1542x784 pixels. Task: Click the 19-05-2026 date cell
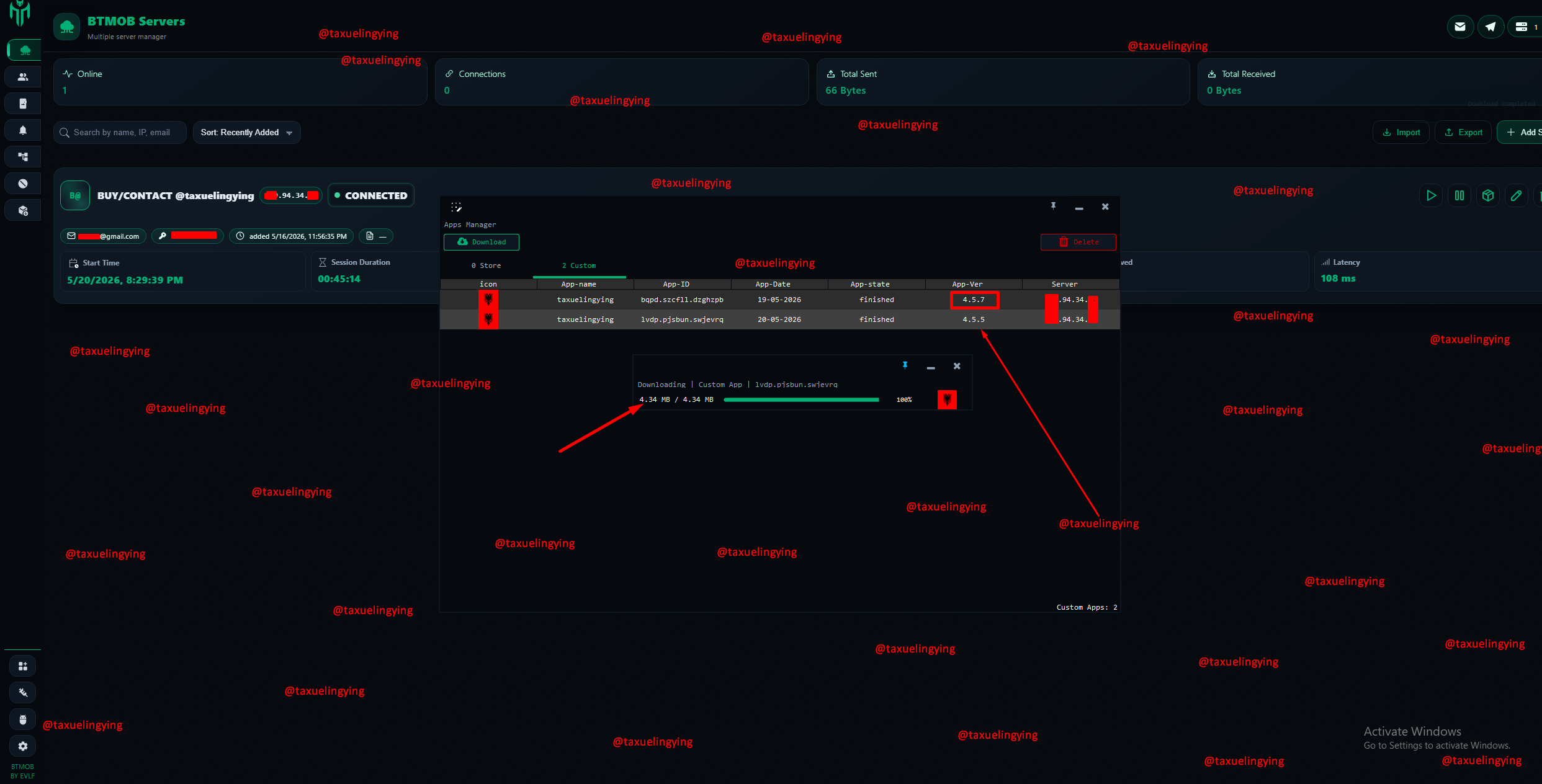click(x=779, y=300)
